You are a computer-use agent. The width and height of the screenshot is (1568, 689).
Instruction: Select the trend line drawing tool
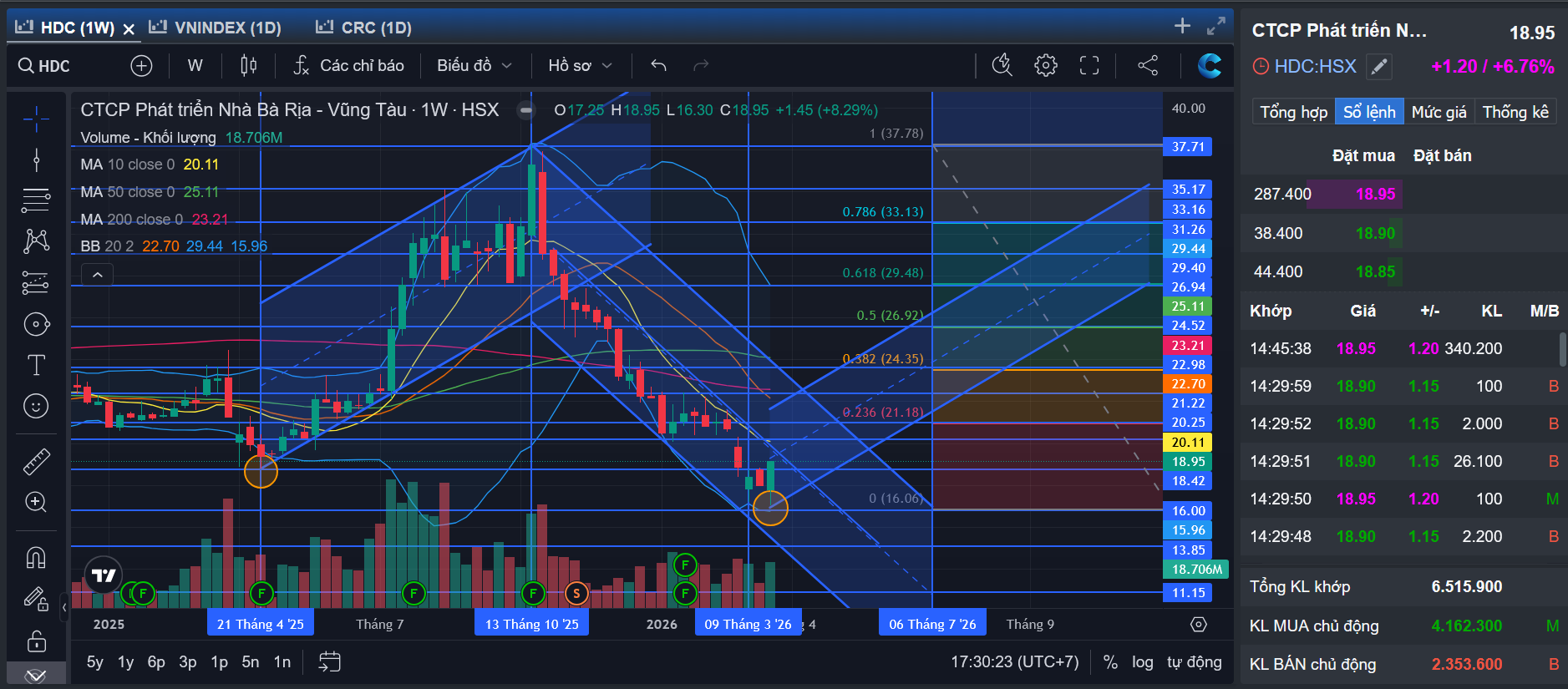[x=36, y=160]
